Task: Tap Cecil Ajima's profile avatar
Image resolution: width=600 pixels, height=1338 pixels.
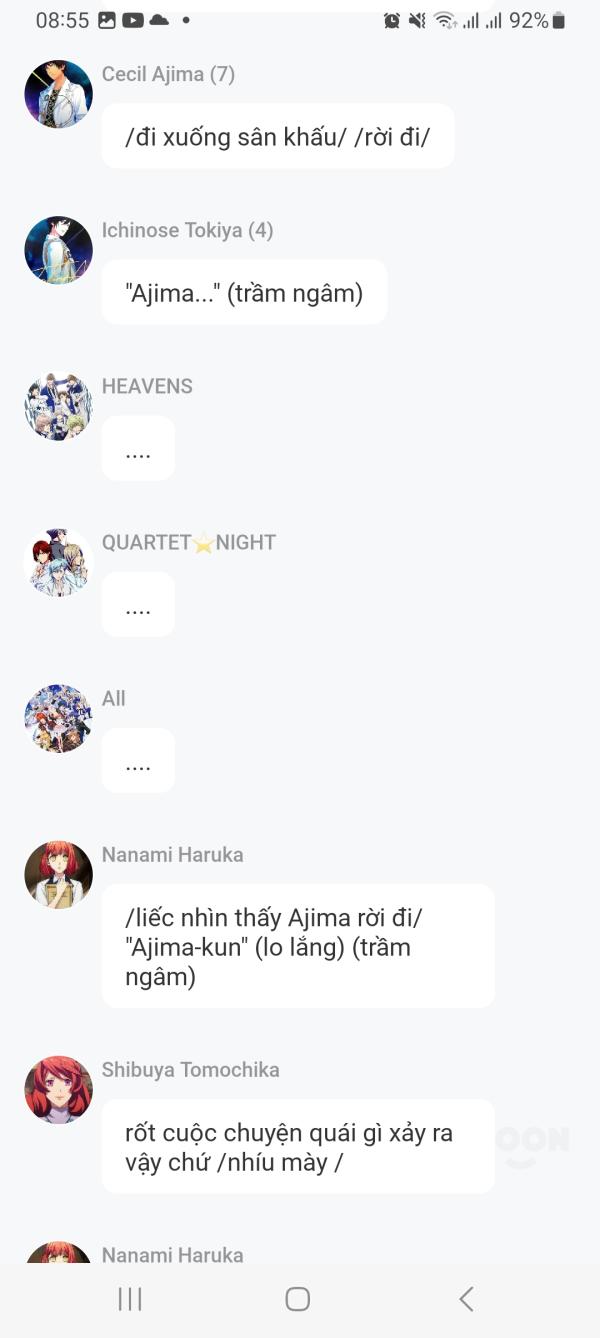Action: [x=58, y=94]
